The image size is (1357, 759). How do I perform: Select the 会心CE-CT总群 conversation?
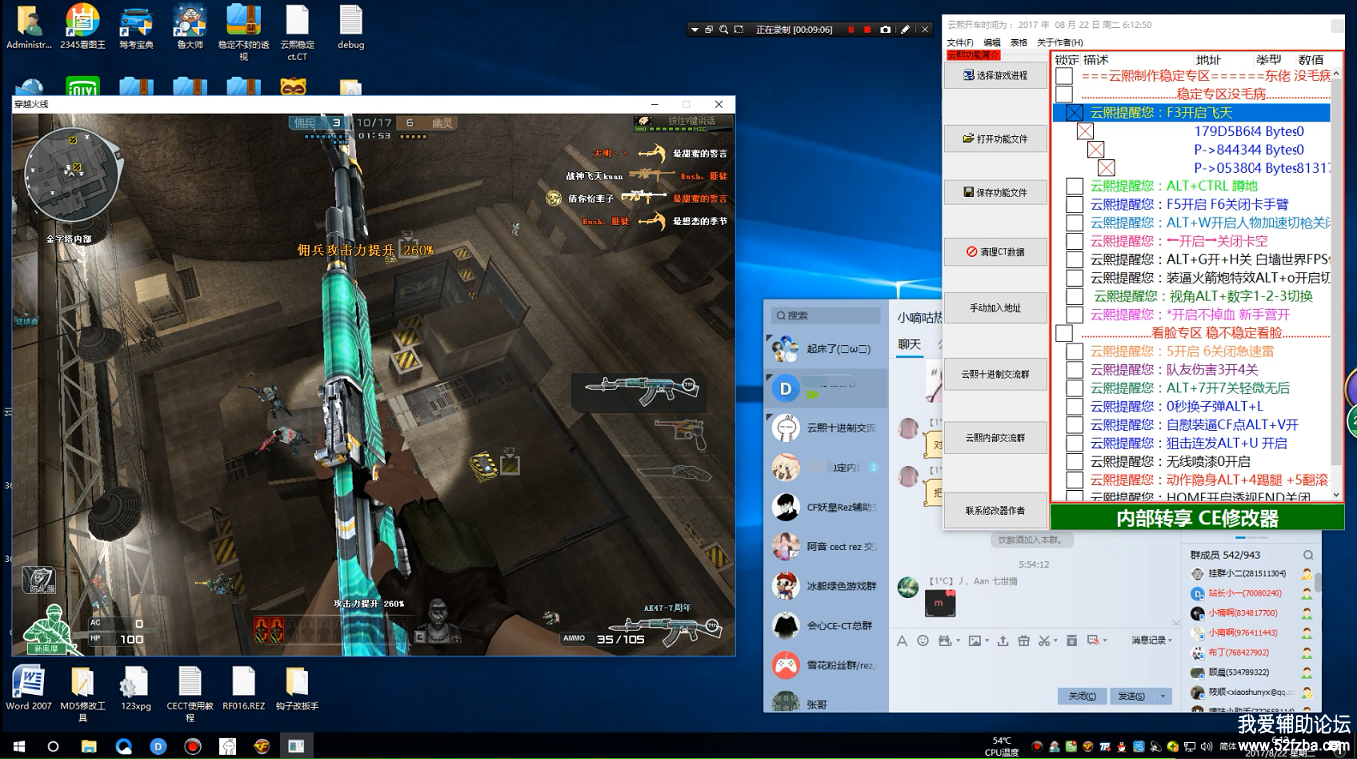827,626
